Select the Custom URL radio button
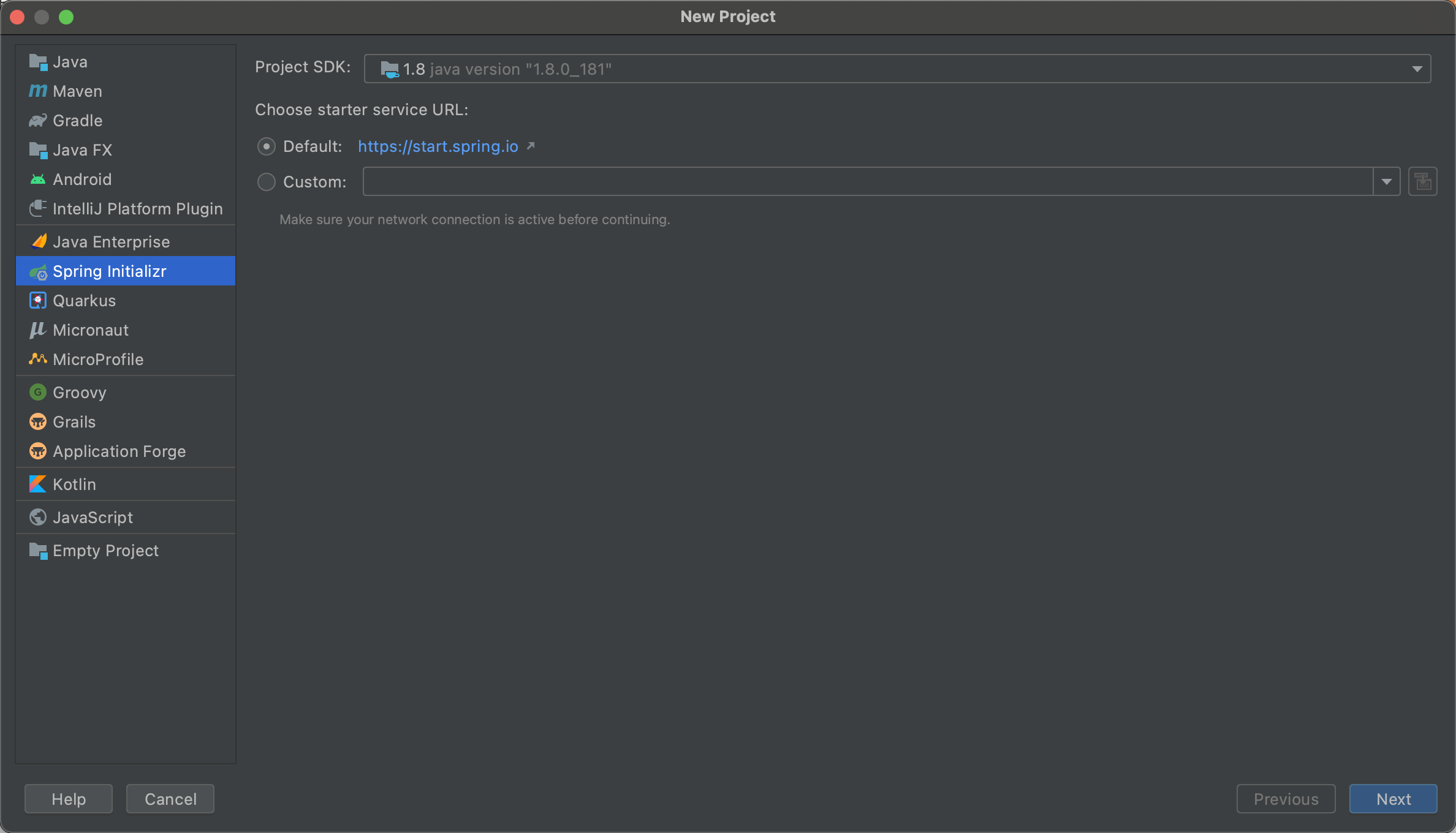Screen dimensions: 1456x833 (x=266, y=182)
